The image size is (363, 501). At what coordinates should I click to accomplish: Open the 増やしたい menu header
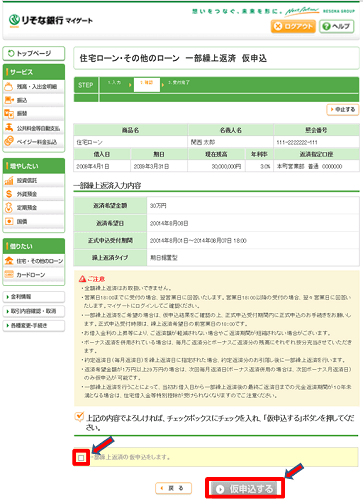point(33,166)
